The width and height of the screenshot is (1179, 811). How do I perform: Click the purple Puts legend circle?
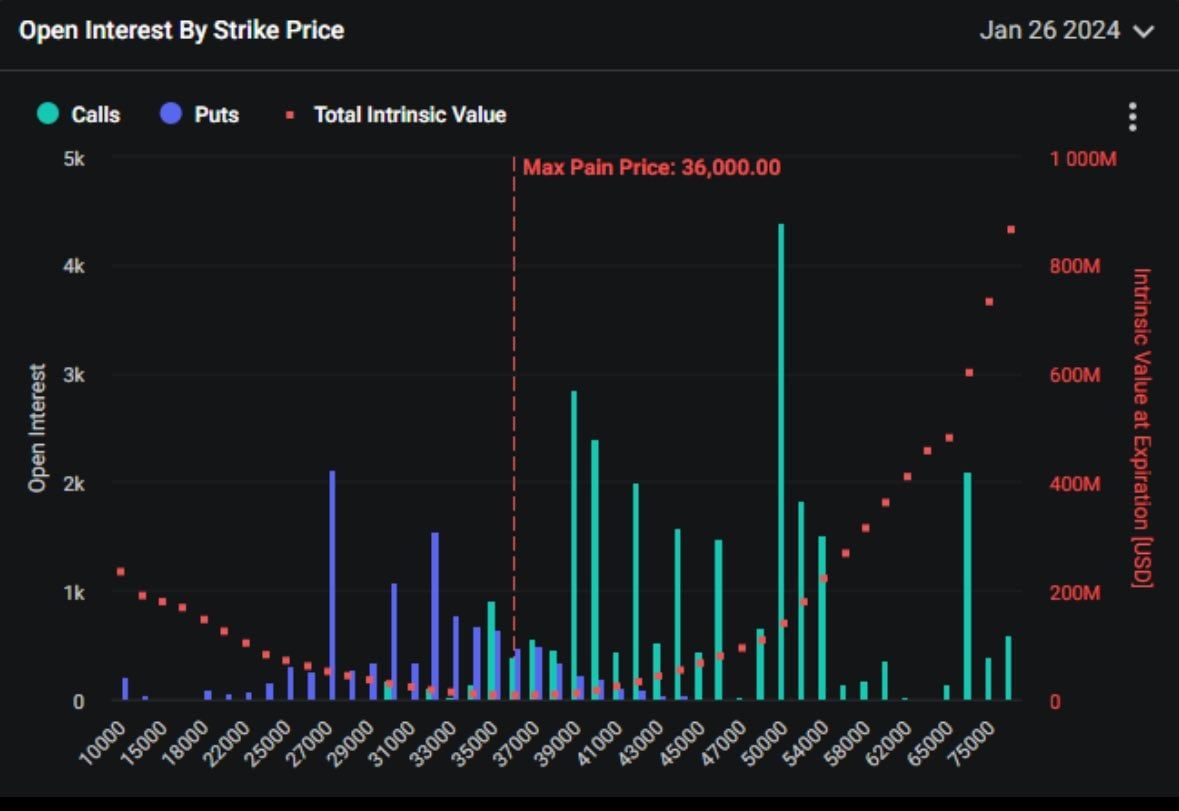170,114
